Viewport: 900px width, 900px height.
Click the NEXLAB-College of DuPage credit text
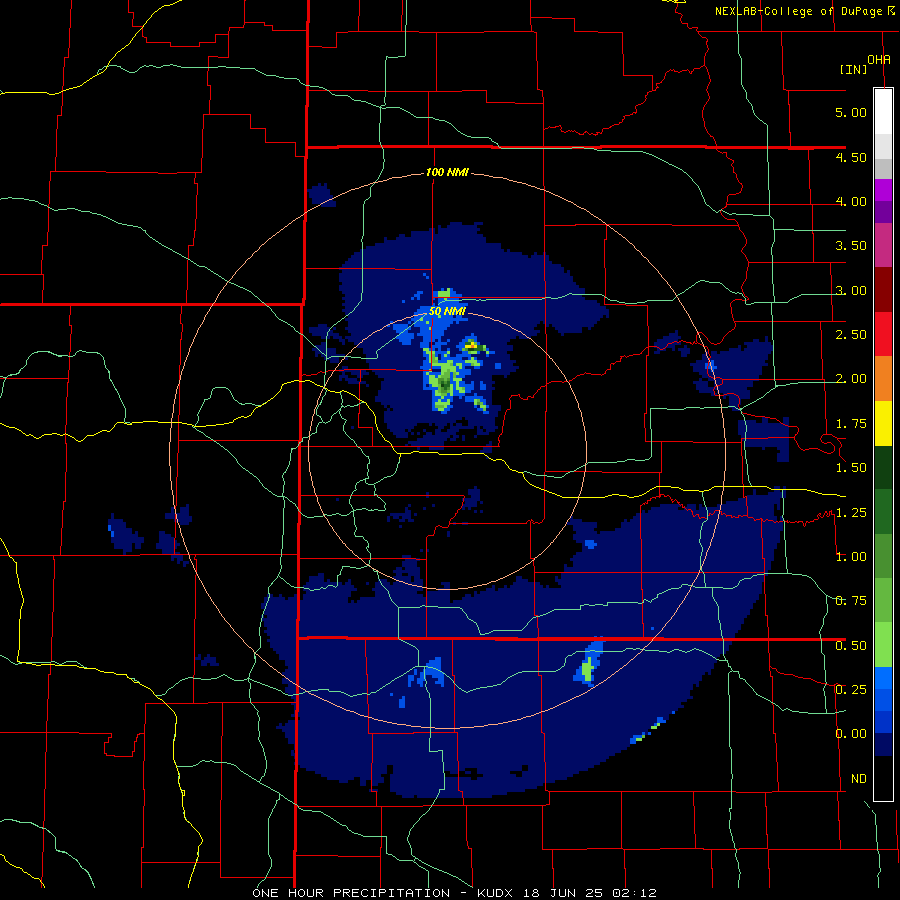point(804,11)
